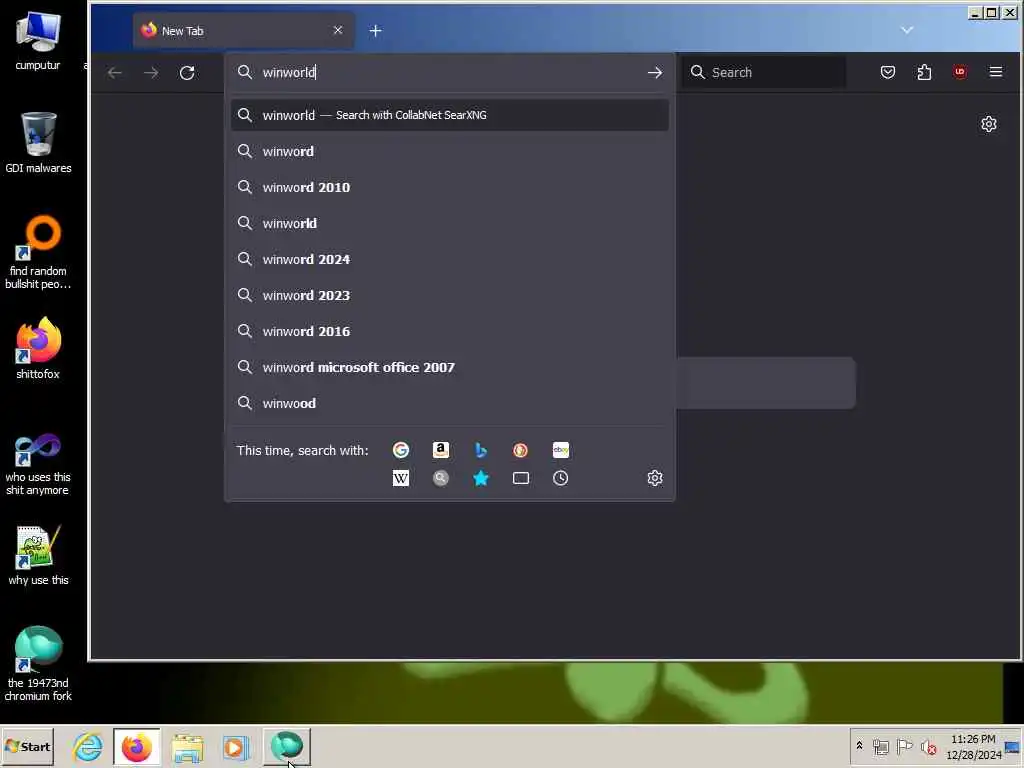Search with Google one-off engine icon
Viewport: 1024px width, 768px height.
[401, 450]
